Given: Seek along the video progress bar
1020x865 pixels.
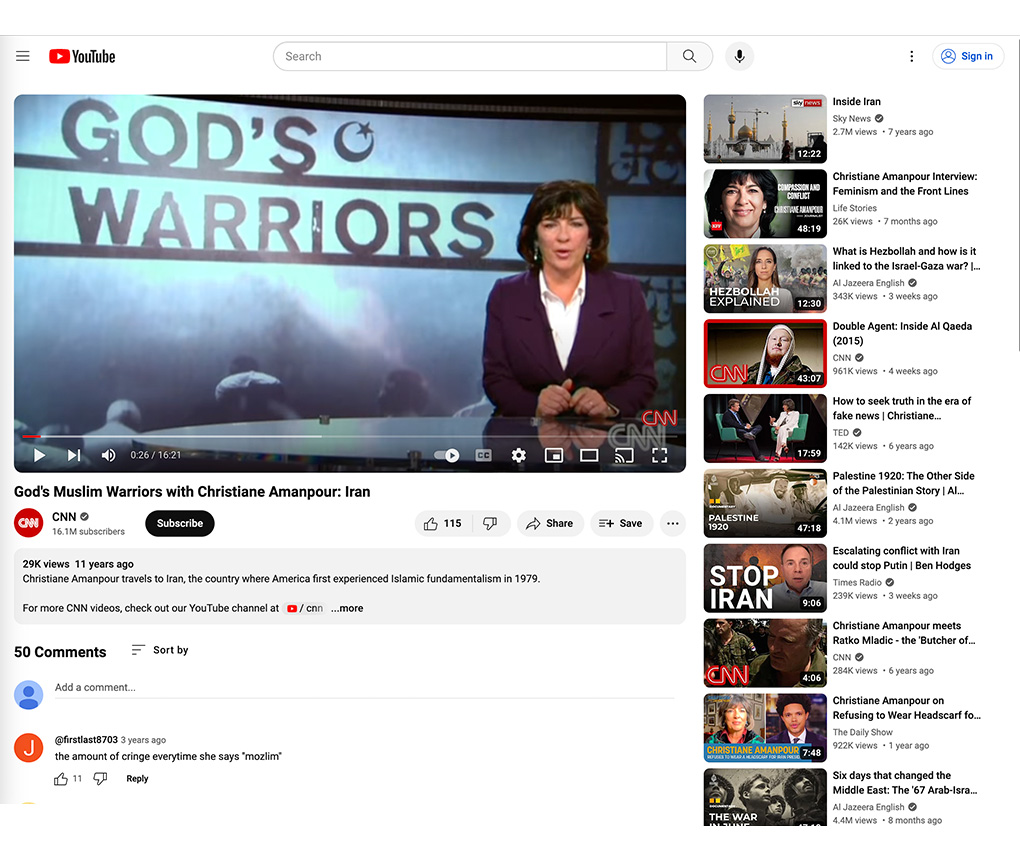Looking at the screenshot, I should 350,436.
